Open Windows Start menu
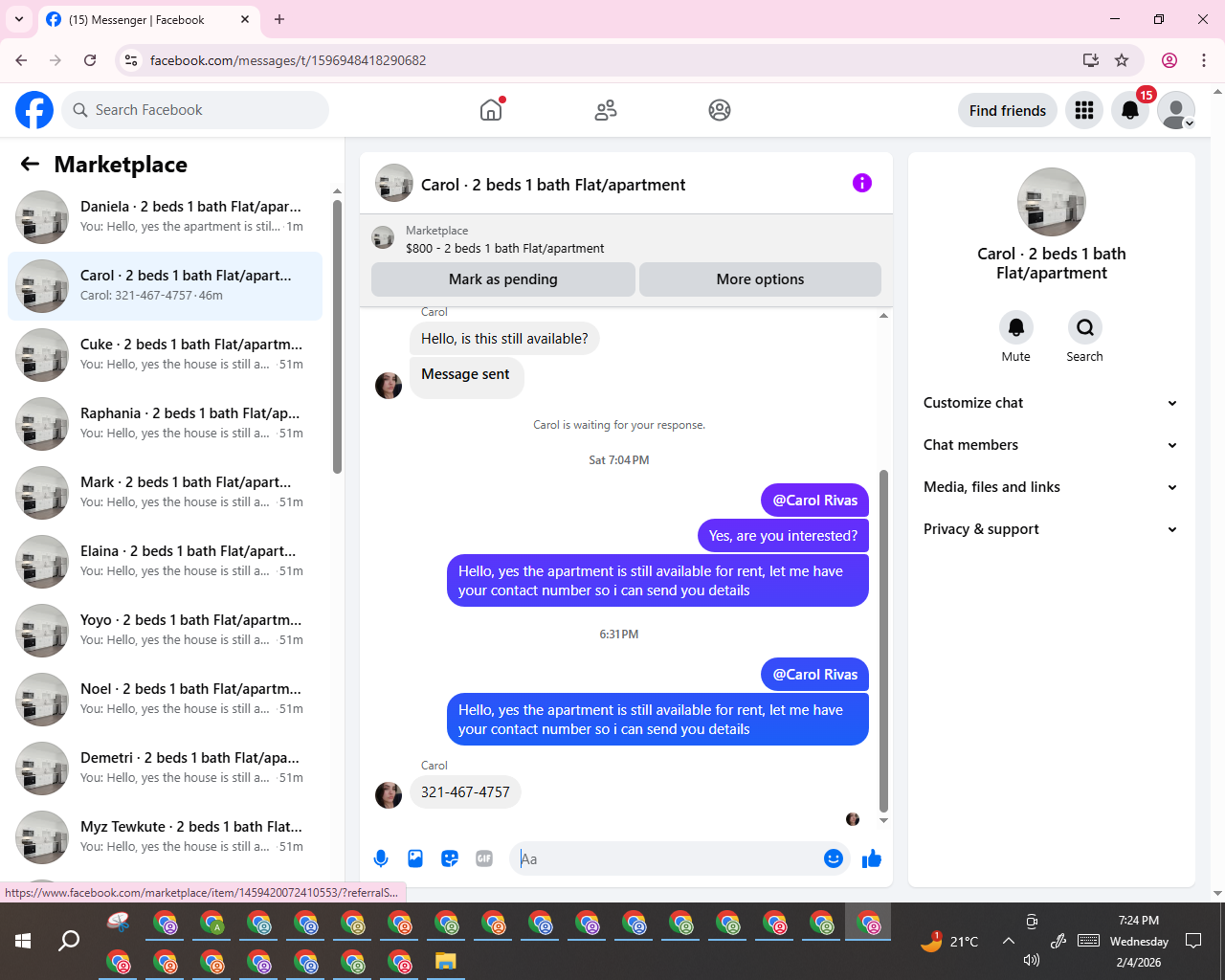1225x980 pixels. (x=23, y=941)
